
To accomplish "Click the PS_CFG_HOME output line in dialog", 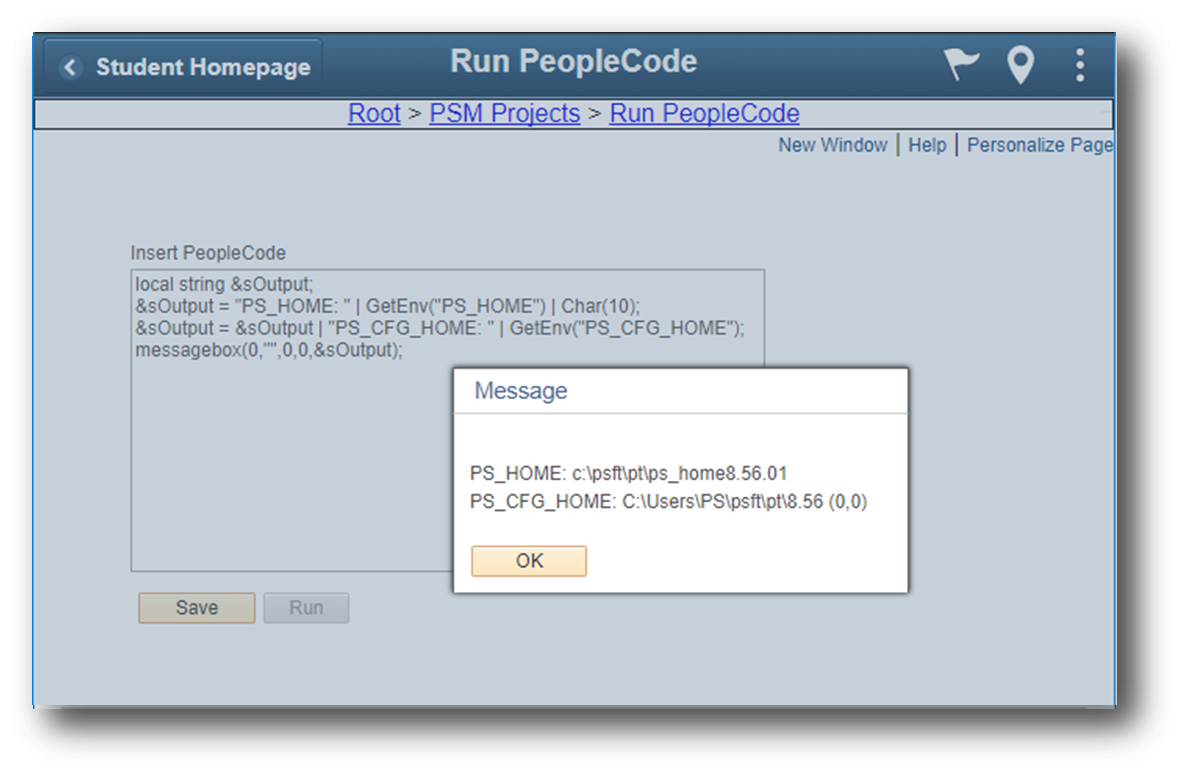I will (x=667, y=502).
